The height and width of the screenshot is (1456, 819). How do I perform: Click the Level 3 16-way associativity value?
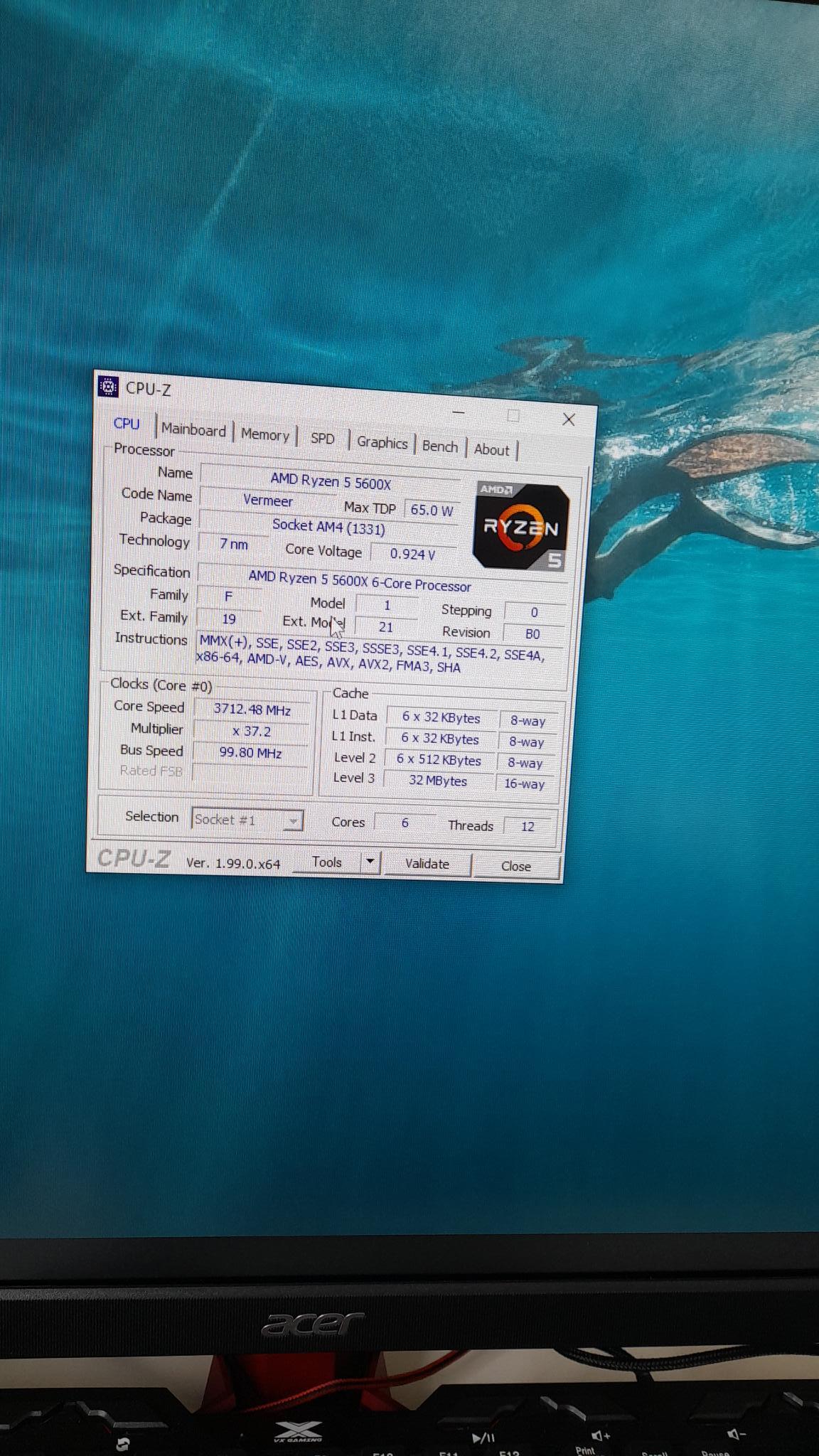pos(525,784)
